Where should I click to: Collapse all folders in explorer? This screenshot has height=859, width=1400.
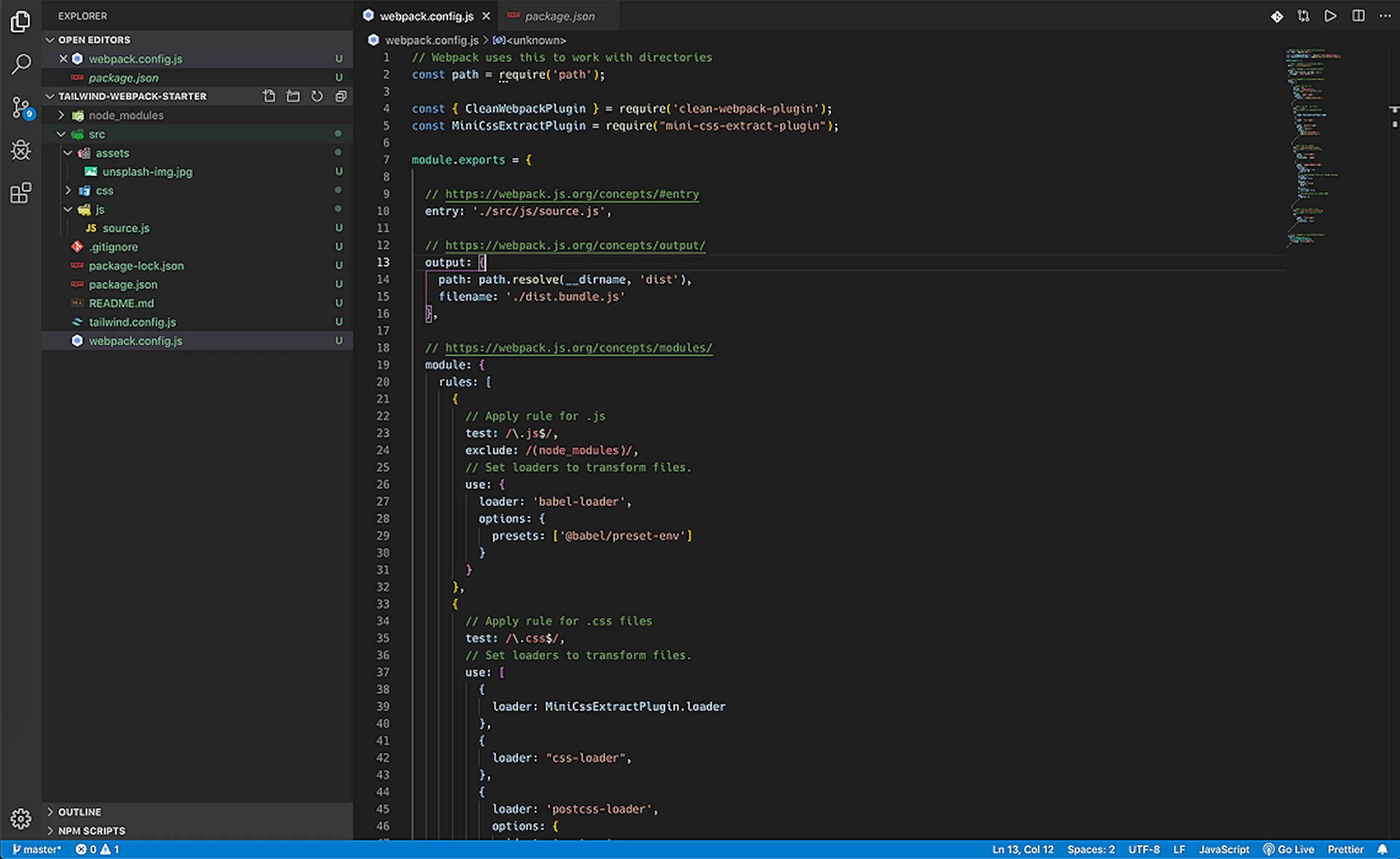pos(341,96)
